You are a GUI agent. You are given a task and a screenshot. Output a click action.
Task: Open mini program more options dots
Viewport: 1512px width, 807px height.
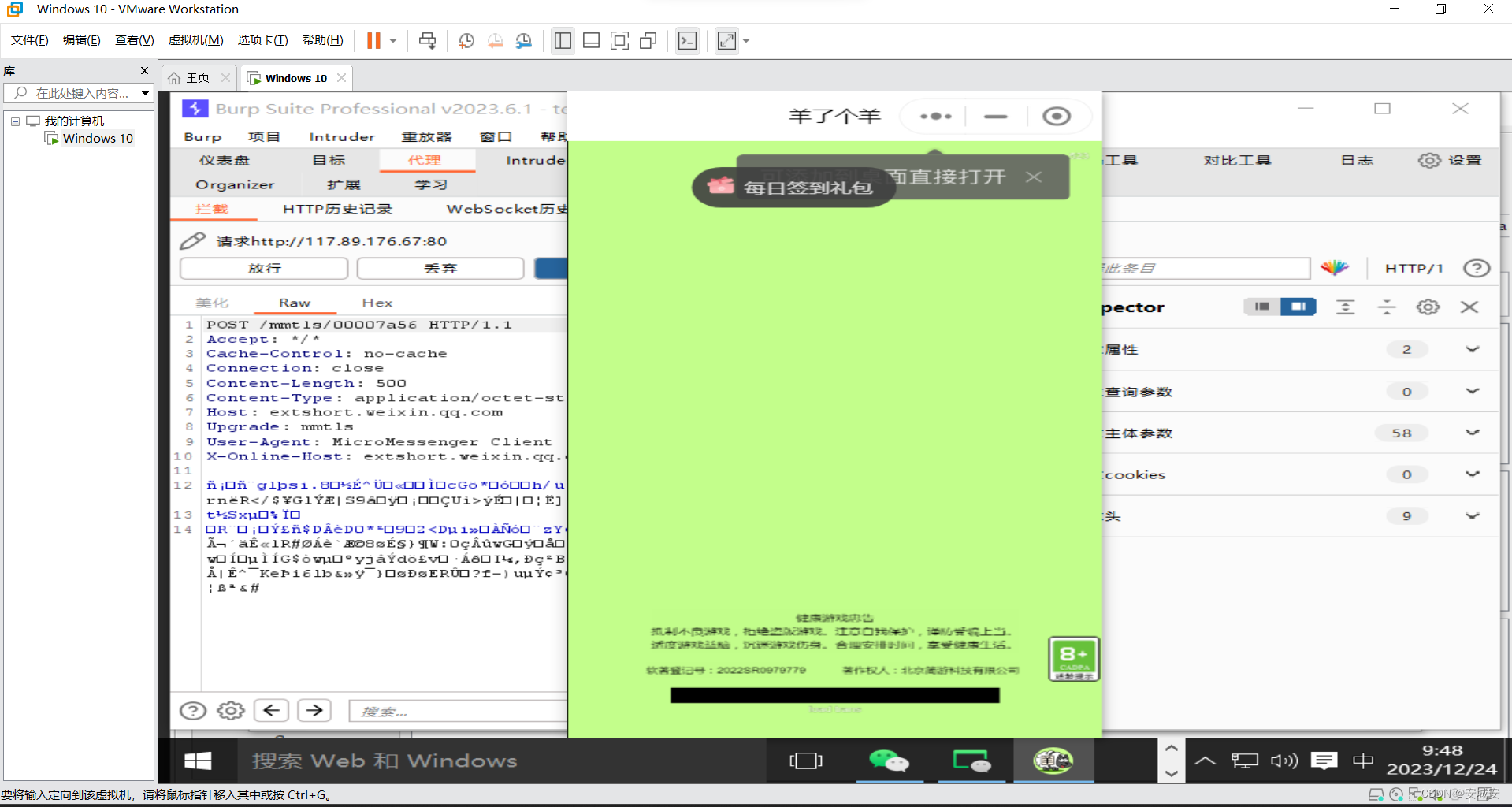pos(935,117)
